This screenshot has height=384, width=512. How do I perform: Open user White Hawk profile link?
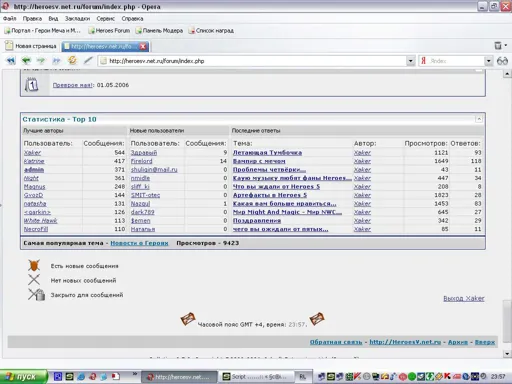(x=40, y=221)
